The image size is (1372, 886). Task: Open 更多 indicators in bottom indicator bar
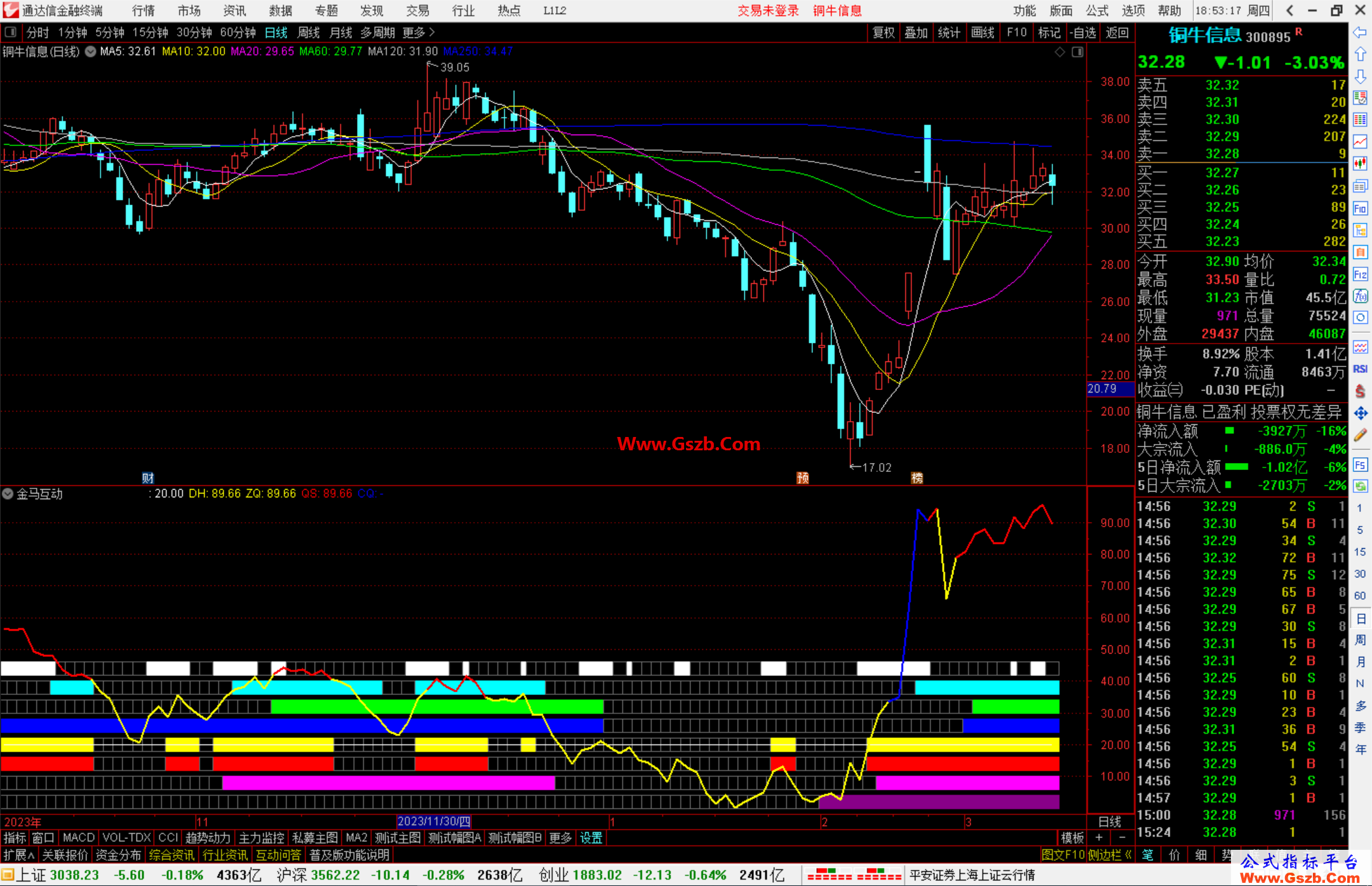[x=560, y=838]
